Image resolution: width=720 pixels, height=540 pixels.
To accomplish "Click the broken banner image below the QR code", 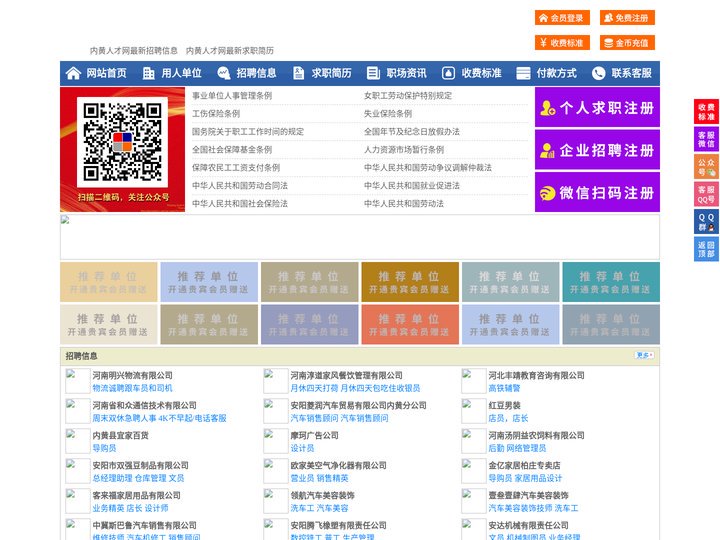I will click(x=360, y=237).
